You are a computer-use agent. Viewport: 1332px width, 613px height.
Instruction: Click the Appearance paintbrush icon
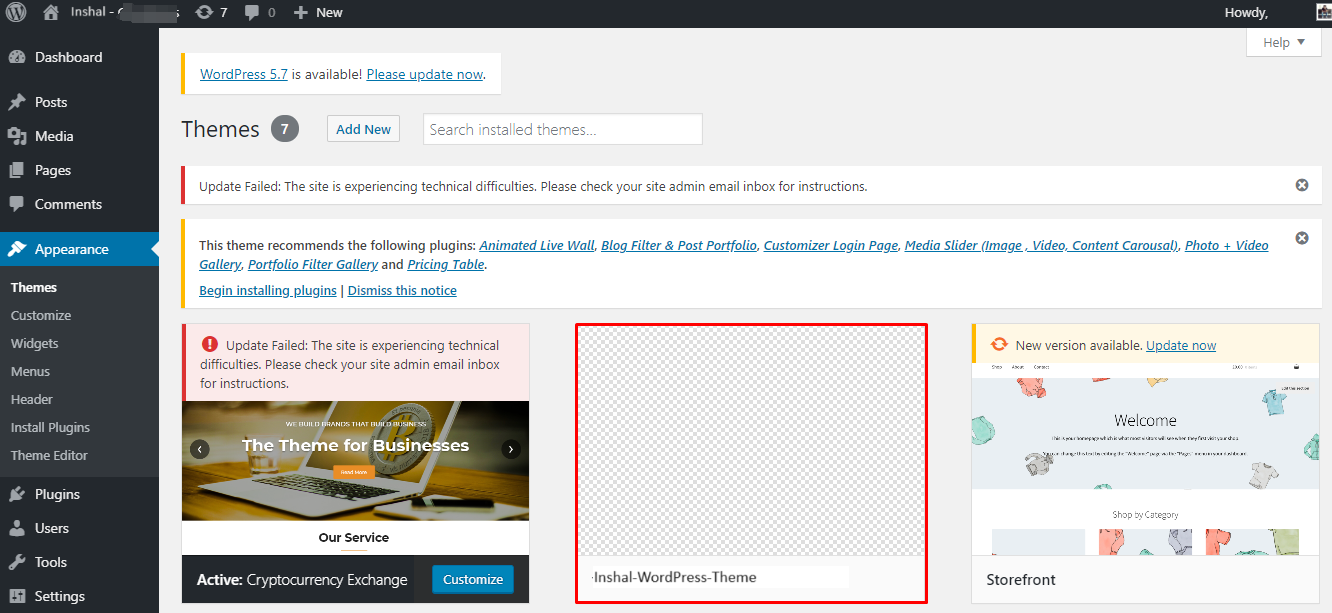tap(17, 249)
